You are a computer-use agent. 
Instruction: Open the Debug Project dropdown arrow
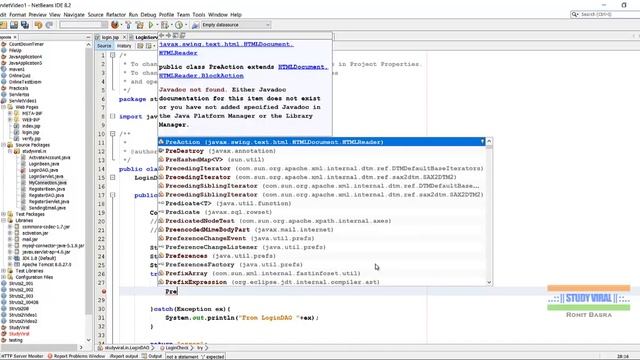[171, 25]
